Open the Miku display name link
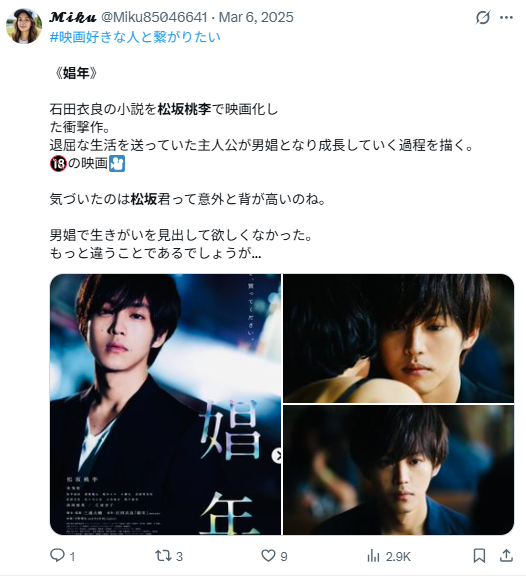 (x=73, y=17)
